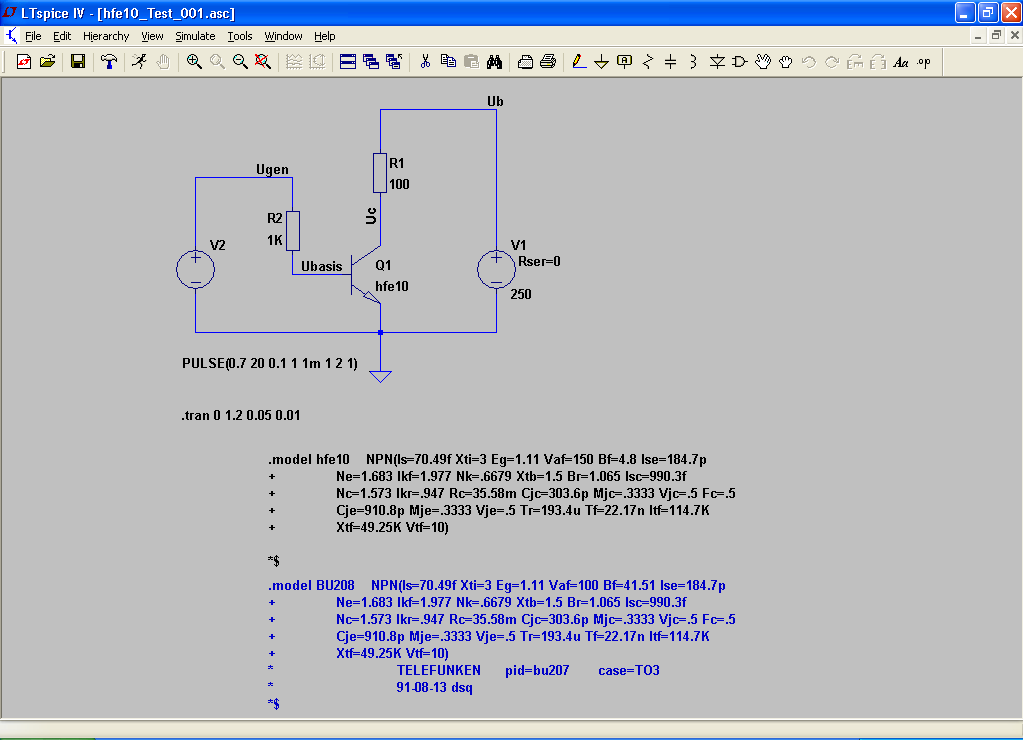
Task: Select the Place Capacitor tool
Action: (671, 62)
